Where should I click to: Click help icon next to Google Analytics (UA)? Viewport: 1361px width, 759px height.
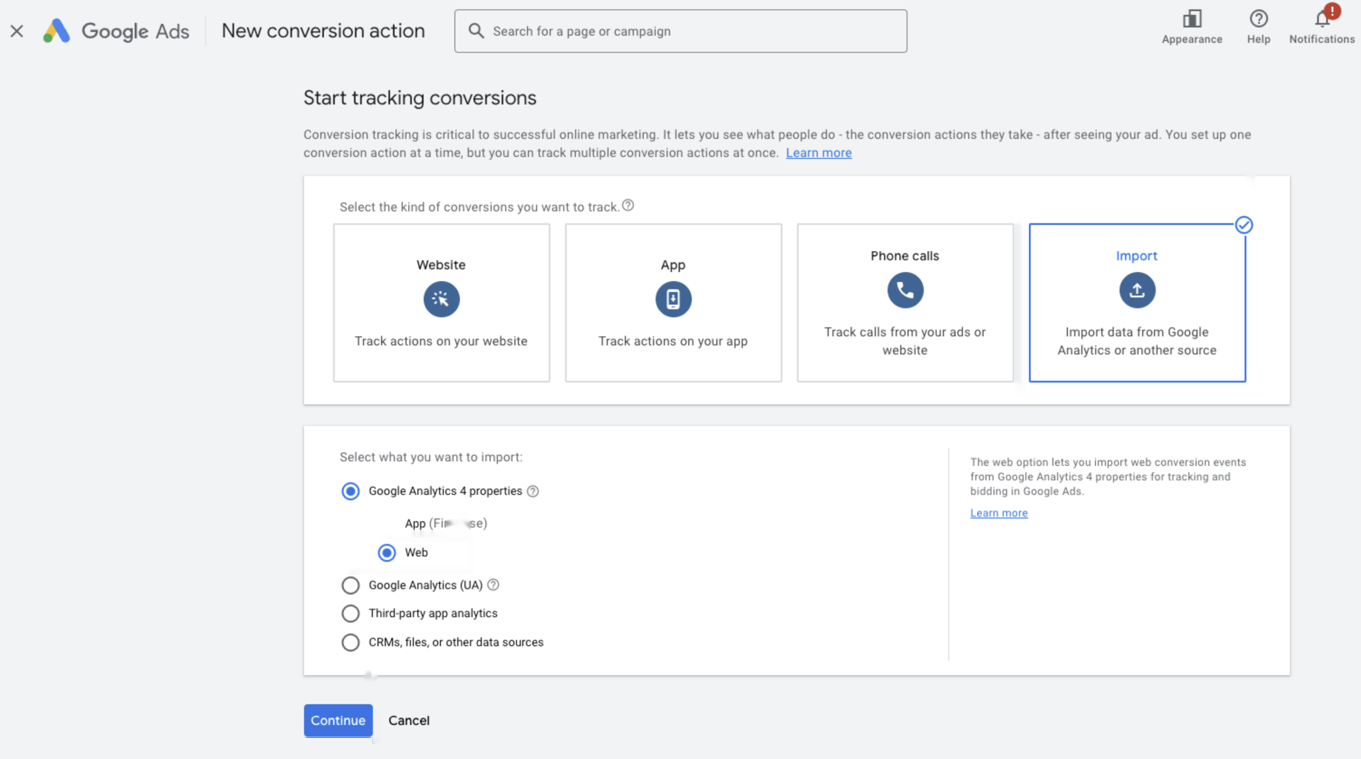tap(493, 585)
